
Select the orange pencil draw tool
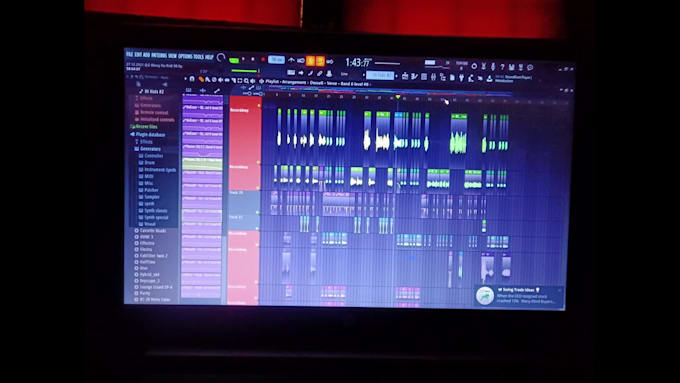click(201, 79)
